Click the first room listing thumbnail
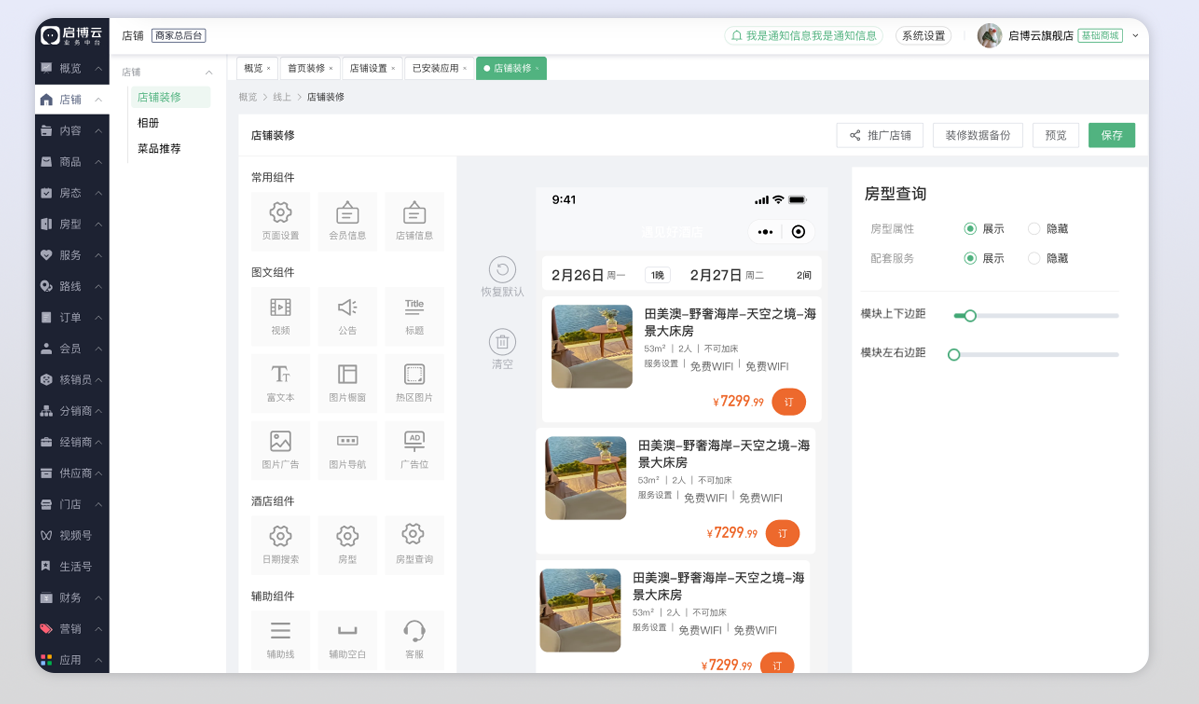Image resolution: width=1199 pixels, height=704 pixels. pyautogui.click(x=592, y=346)
